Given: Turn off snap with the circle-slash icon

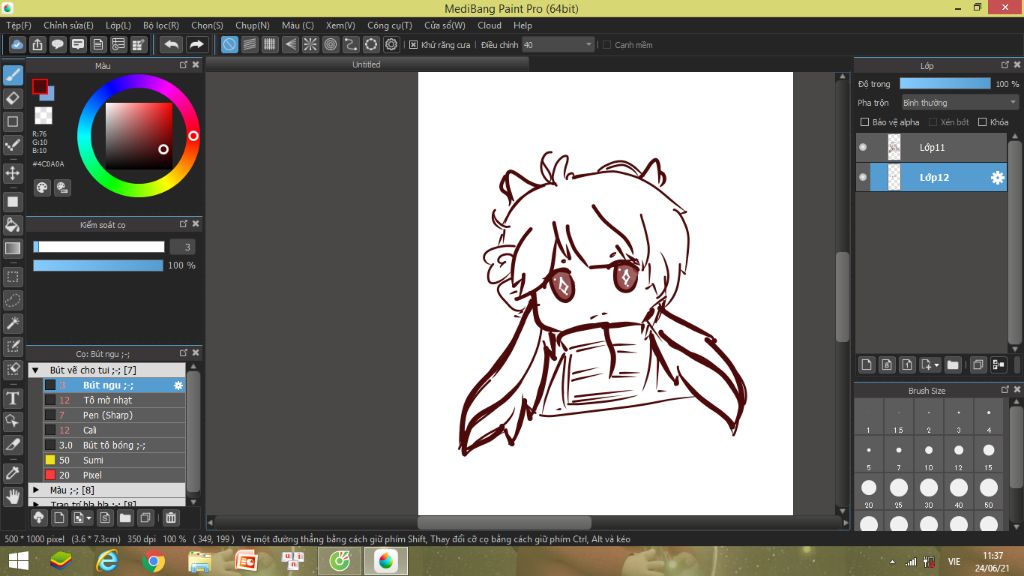Looking at the screenshot, I should 229,44.
